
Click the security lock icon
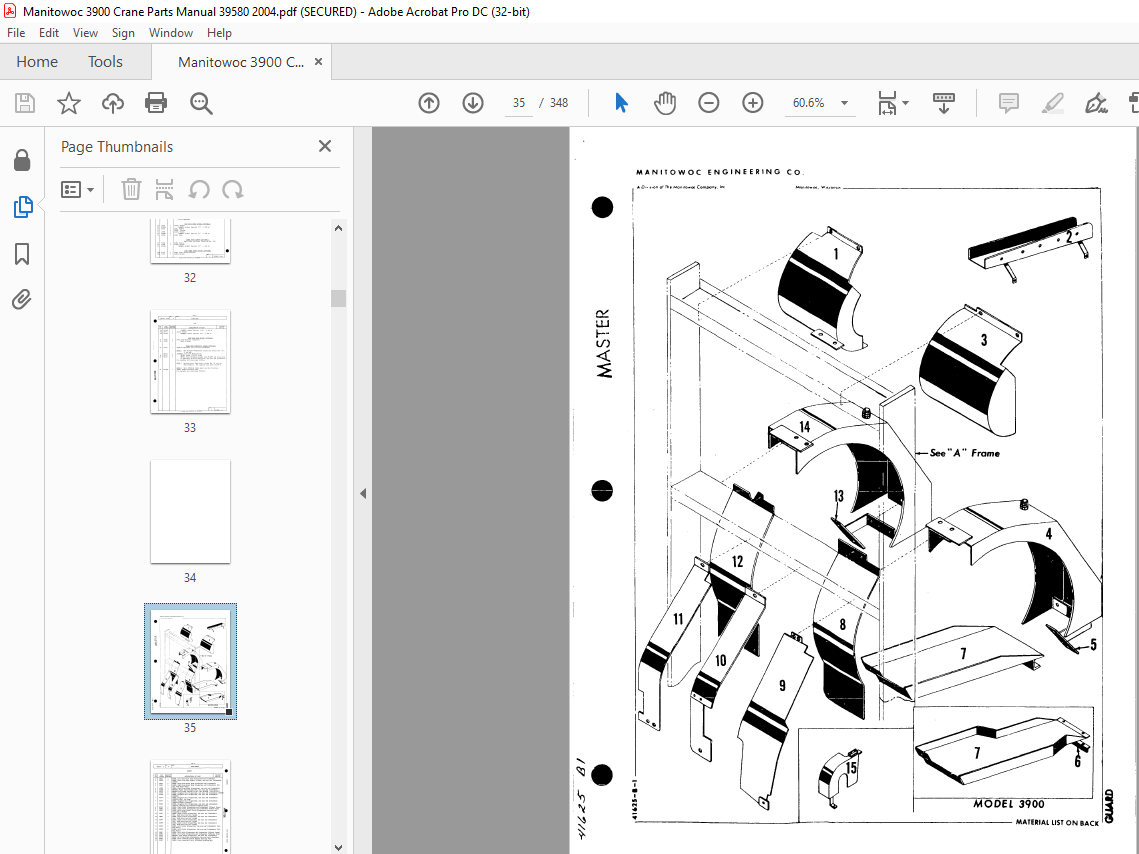pyautogui.click(x=22, y=160)
